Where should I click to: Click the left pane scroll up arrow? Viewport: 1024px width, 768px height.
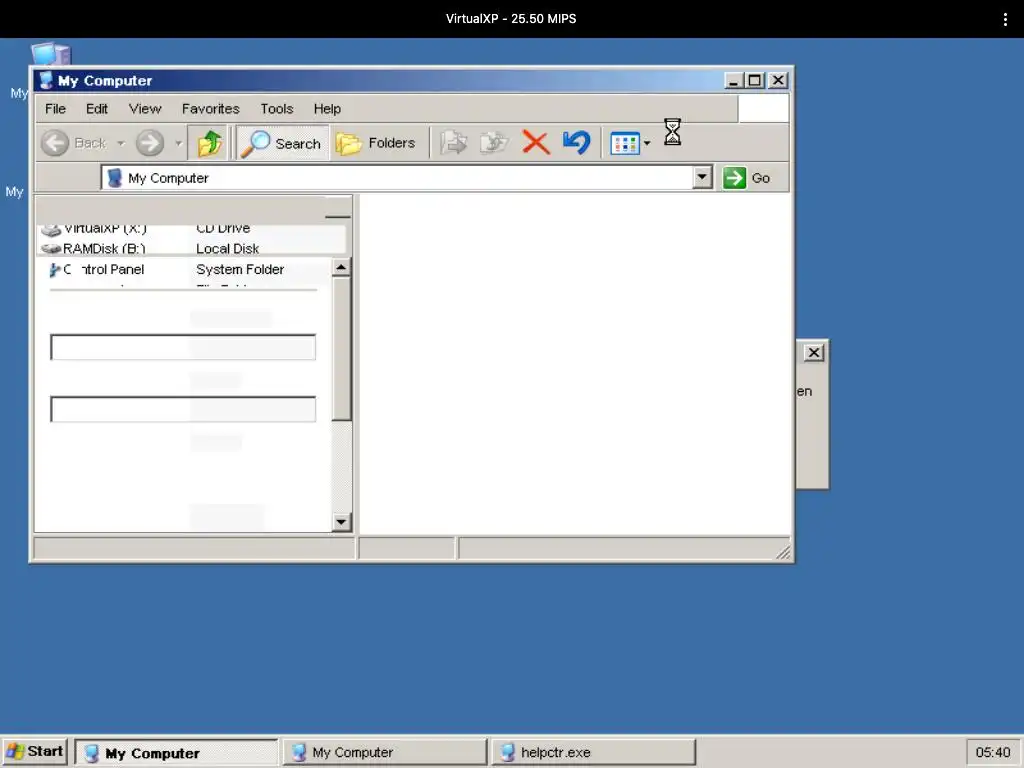(341, 267)
